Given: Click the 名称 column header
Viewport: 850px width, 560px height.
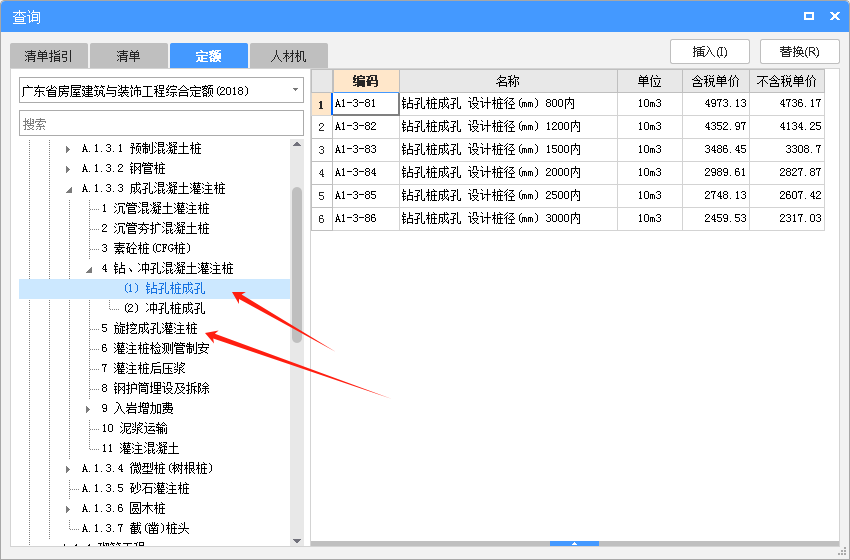Looking at the screenshot, I should click(508, 81).
